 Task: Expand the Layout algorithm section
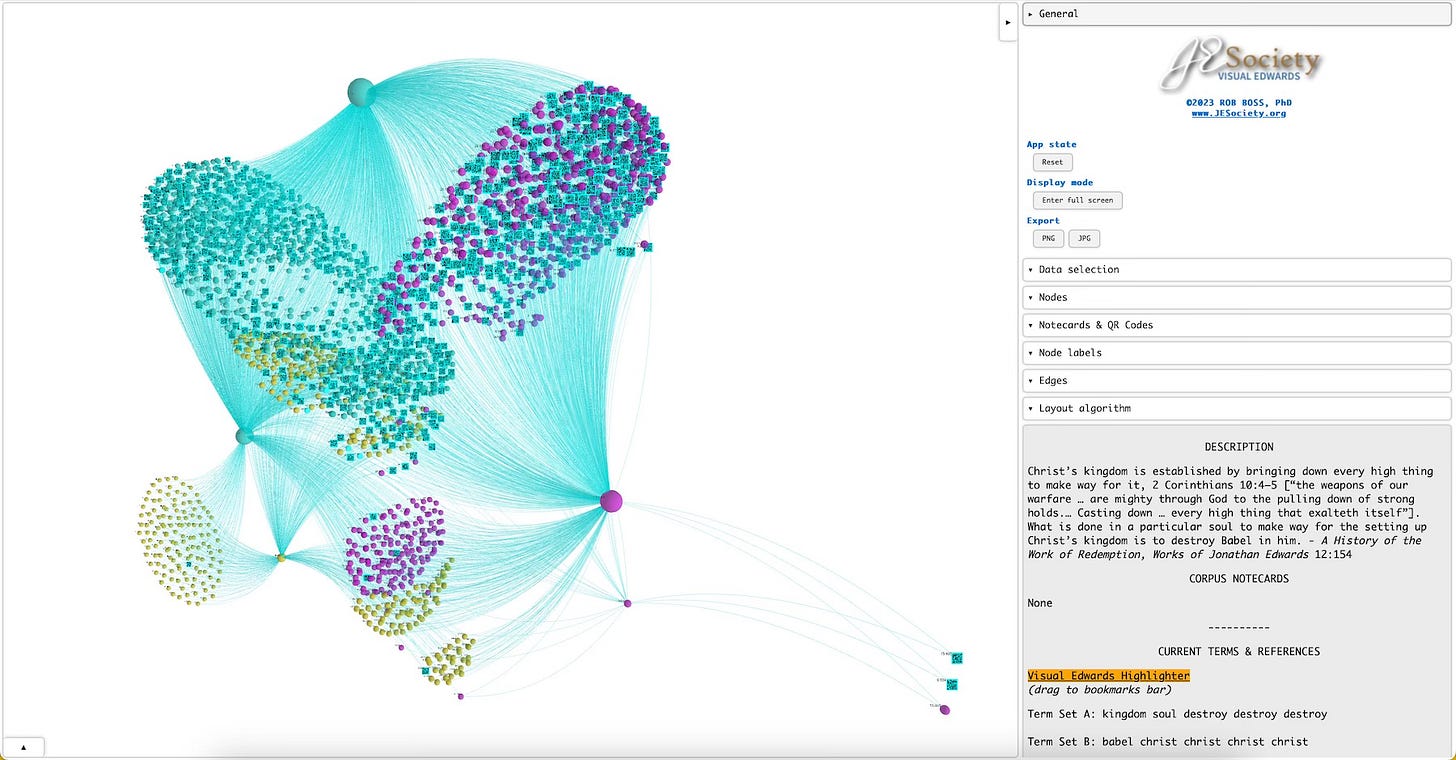coord(1236,408)
